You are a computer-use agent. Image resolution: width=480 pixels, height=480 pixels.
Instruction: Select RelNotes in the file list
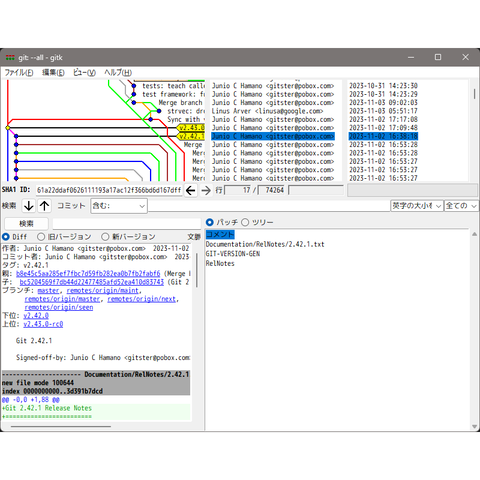pos(220,264)
